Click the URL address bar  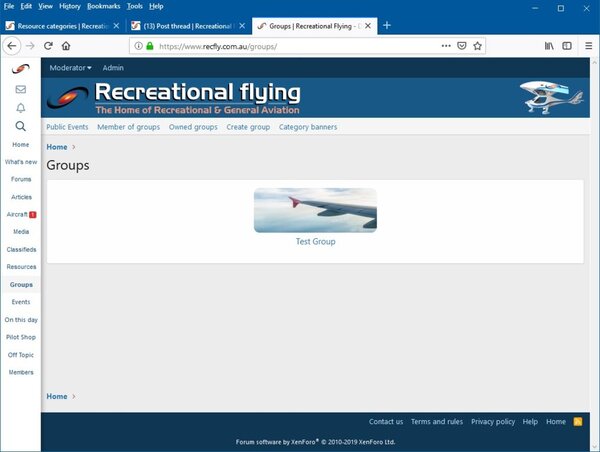pyautogui.click(x=290, y=46)
